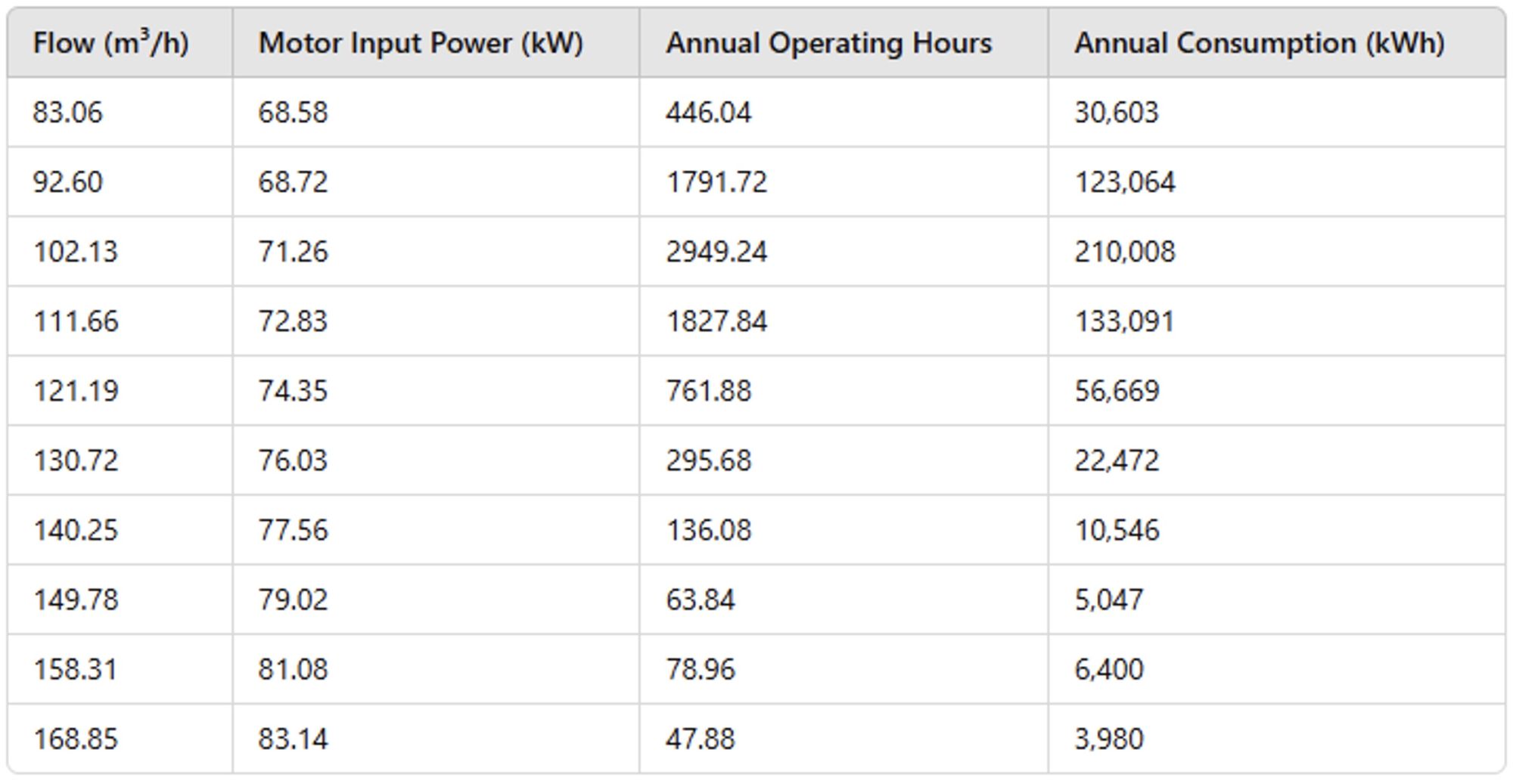Select flow value 111.66

76,321
